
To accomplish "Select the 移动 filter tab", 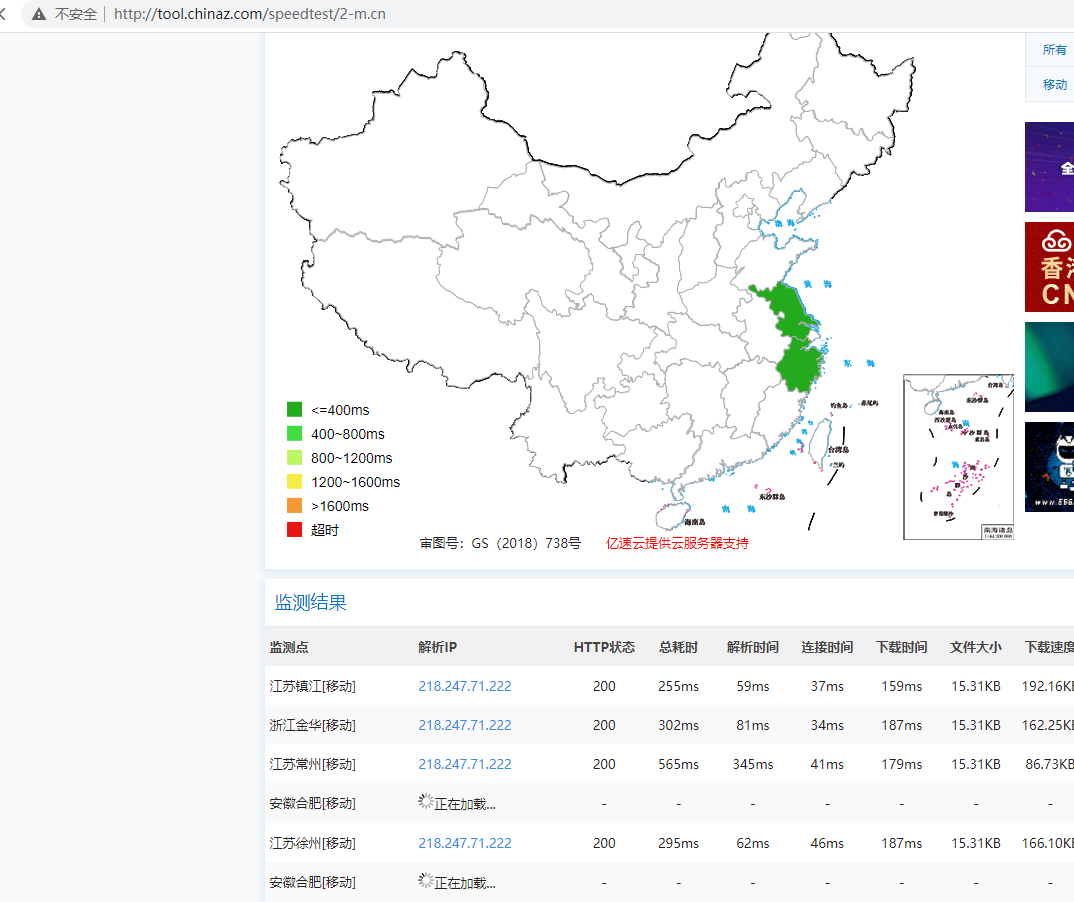I will point(1053,85).
